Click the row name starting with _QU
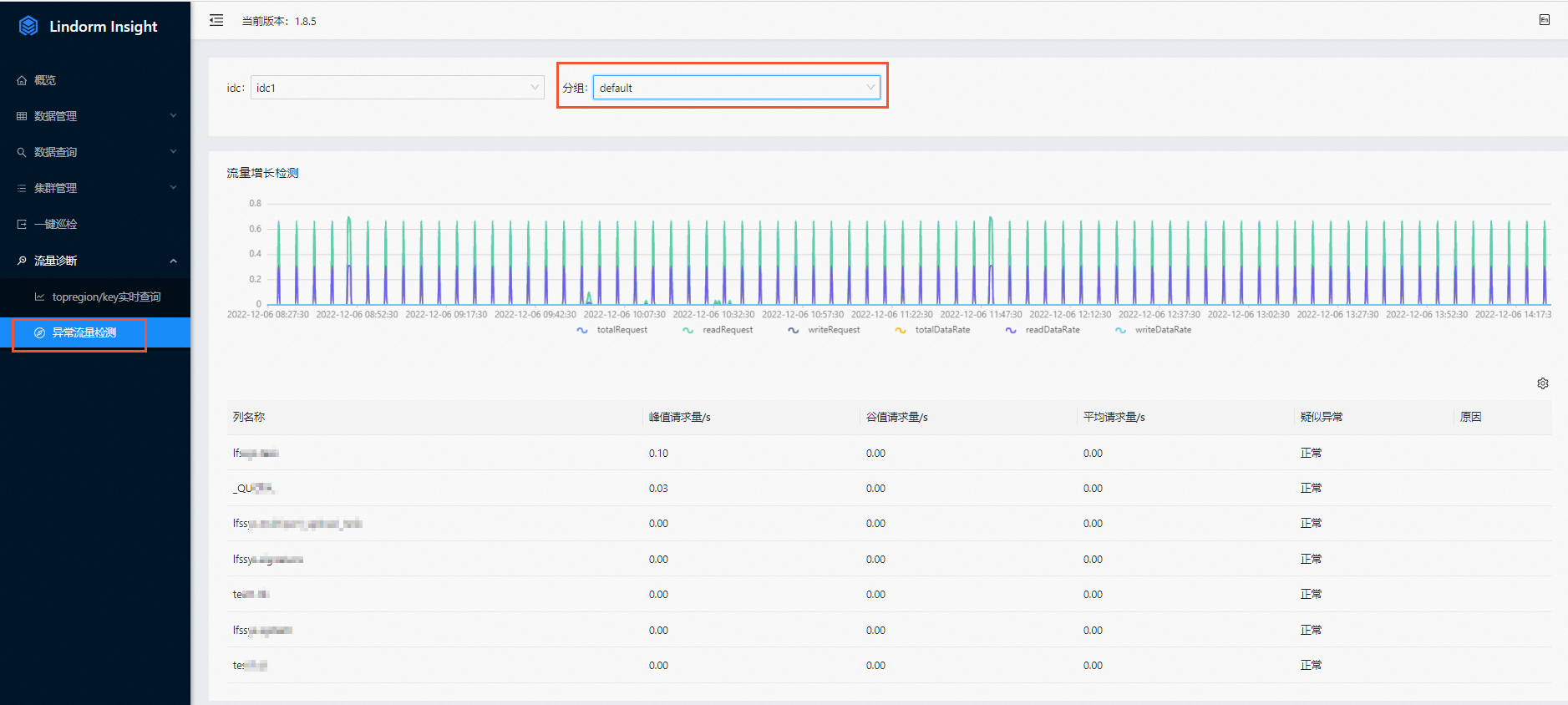The height and width of the screenshot is (705, 1568). tap(254, 488)
